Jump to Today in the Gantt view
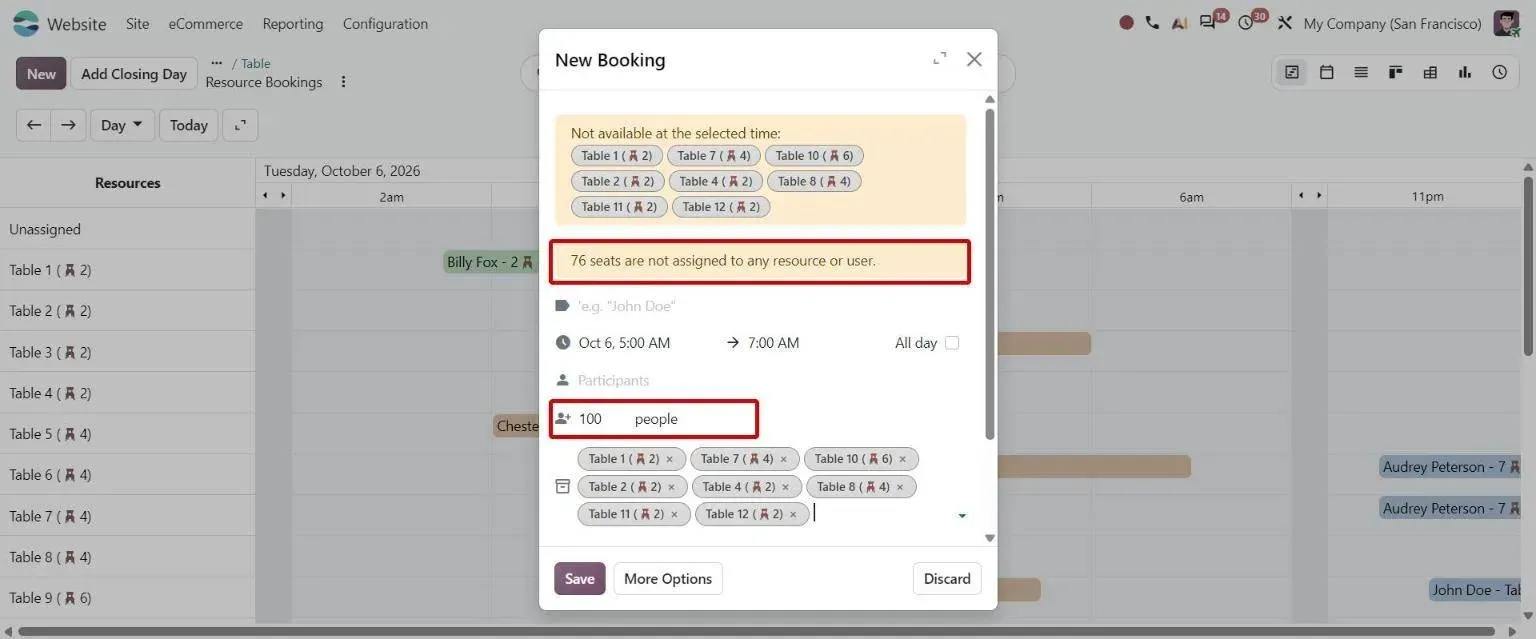The height and width of the screenshot is (639, 1536). (189, 125)
